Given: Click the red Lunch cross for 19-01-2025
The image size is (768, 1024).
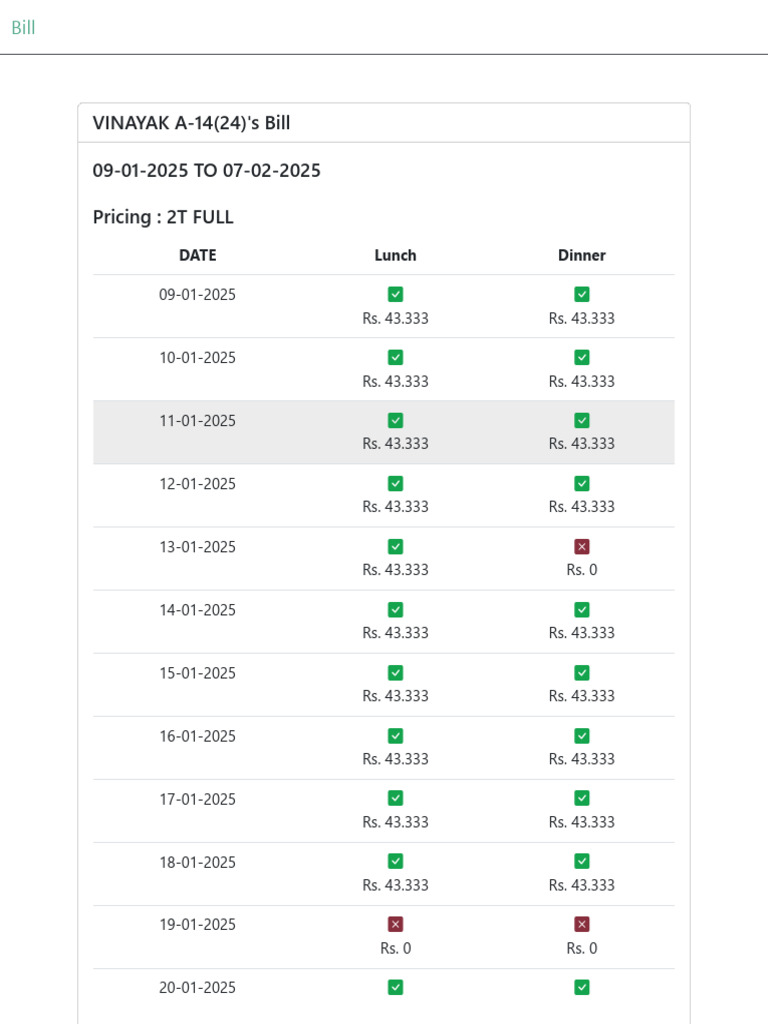Looking at the screenshot, I should point(396,924).
